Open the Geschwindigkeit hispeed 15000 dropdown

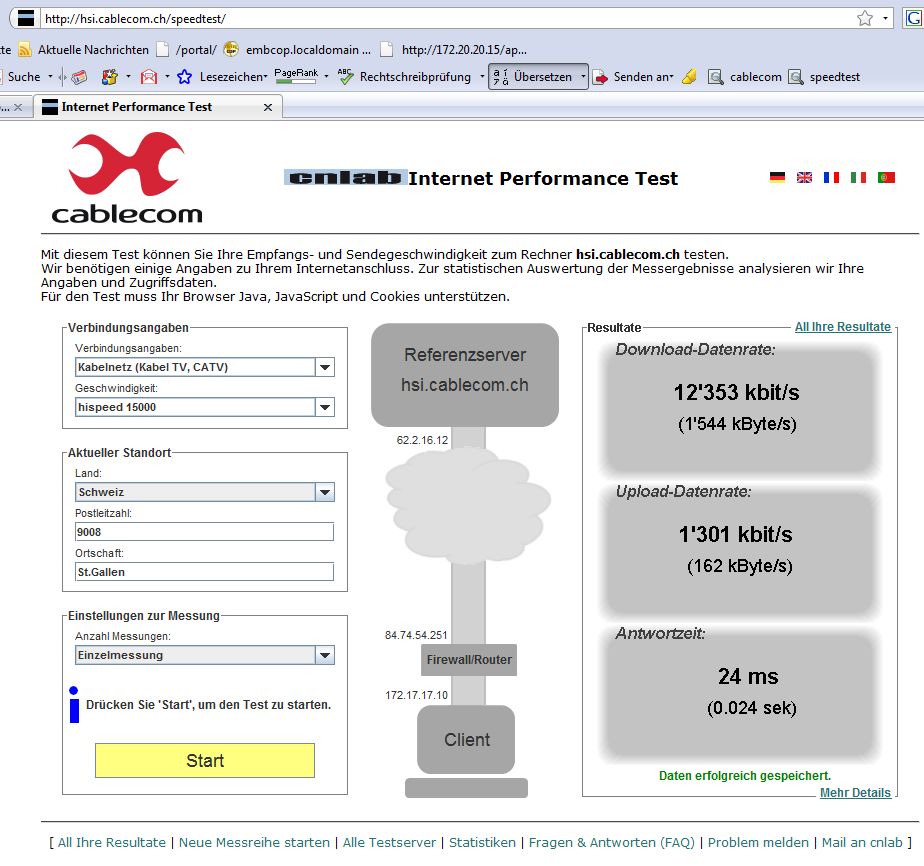[x=324, y=407]
